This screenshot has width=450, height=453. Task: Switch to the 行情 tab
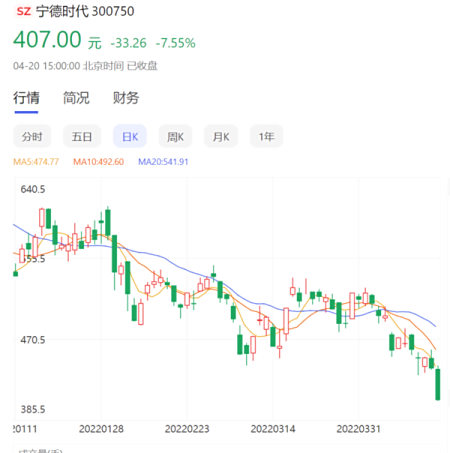pyautogui.click(x=26, y=98)
